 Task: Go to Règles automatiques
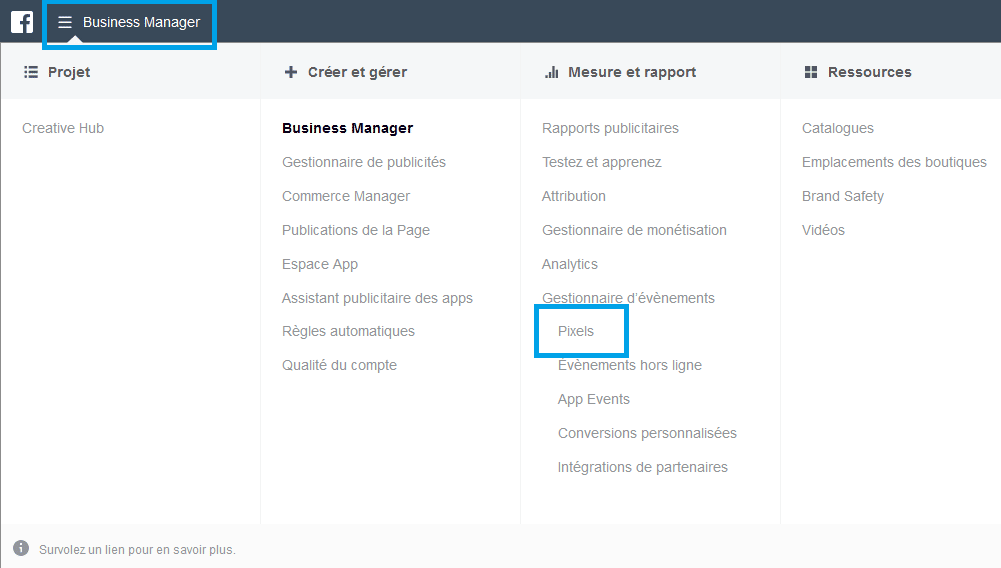pos(349,331)
